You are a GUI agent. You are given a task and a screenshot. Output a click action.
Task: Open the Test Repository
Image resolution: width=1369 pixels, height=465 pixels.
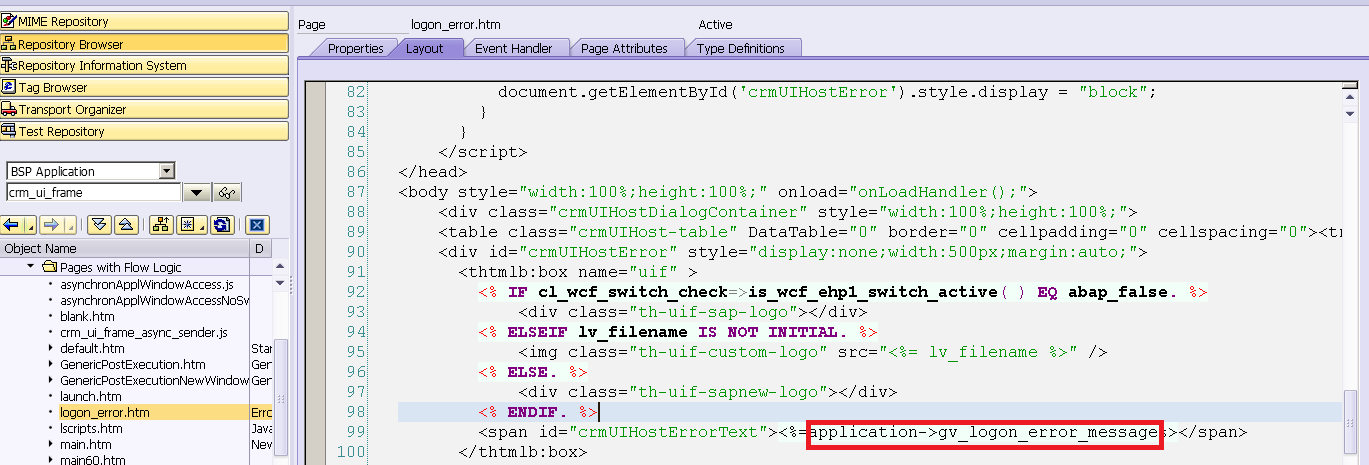145,131
